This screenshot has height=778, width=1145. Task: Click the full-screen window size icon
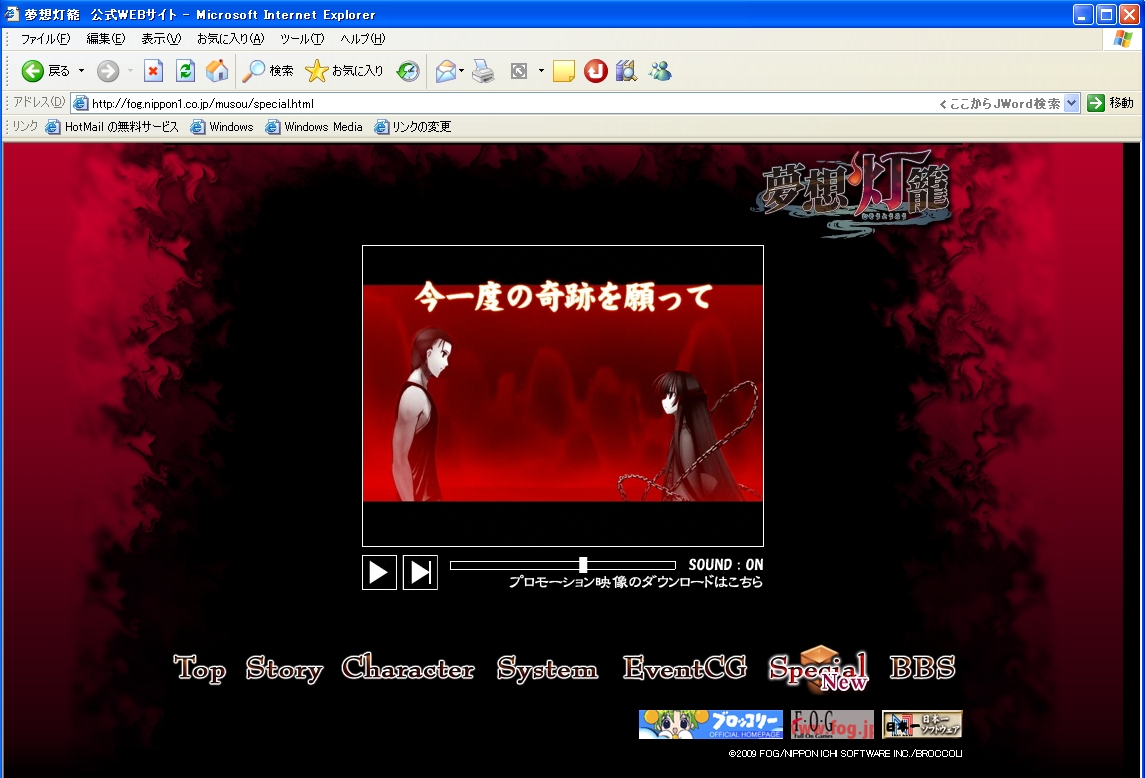click(x=518, y=71)
